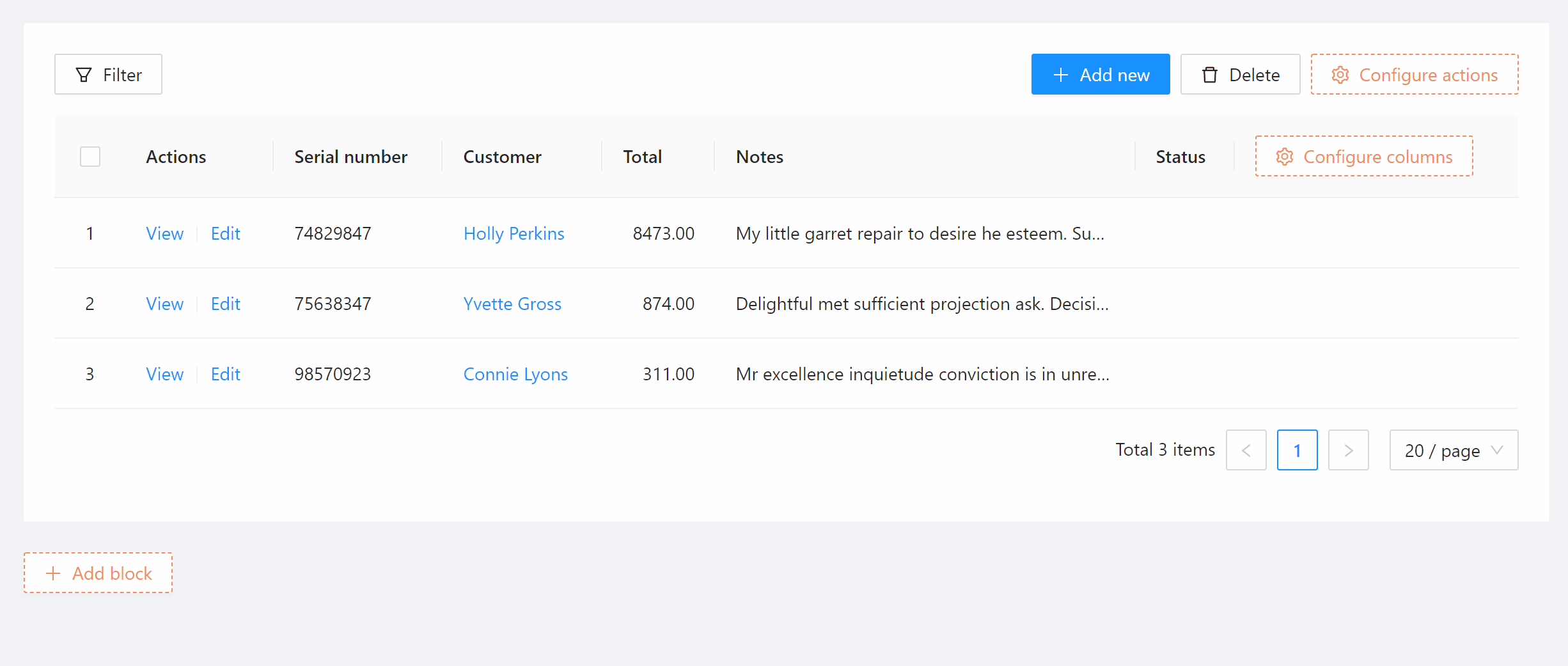Image resolution: width=1568 pixels, height=666 pixels.
Task: Open customer Yvette Gross link
Action: (x=512, y=304)
